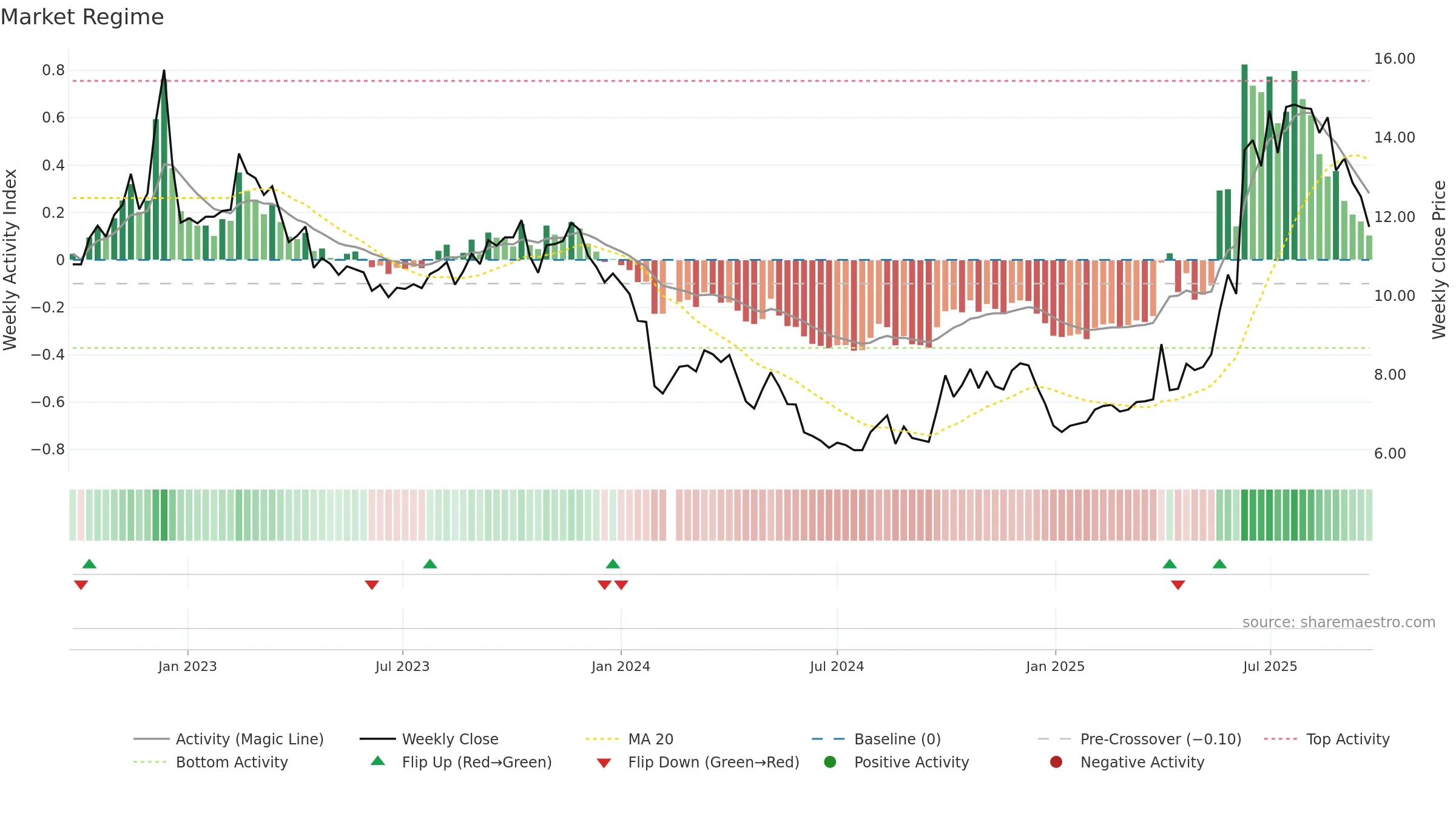Image resolution: width=1456 pixels, height=819 pixels.
Task: Click the −0.8 tick on the left axis
Action: coord(48,450)
